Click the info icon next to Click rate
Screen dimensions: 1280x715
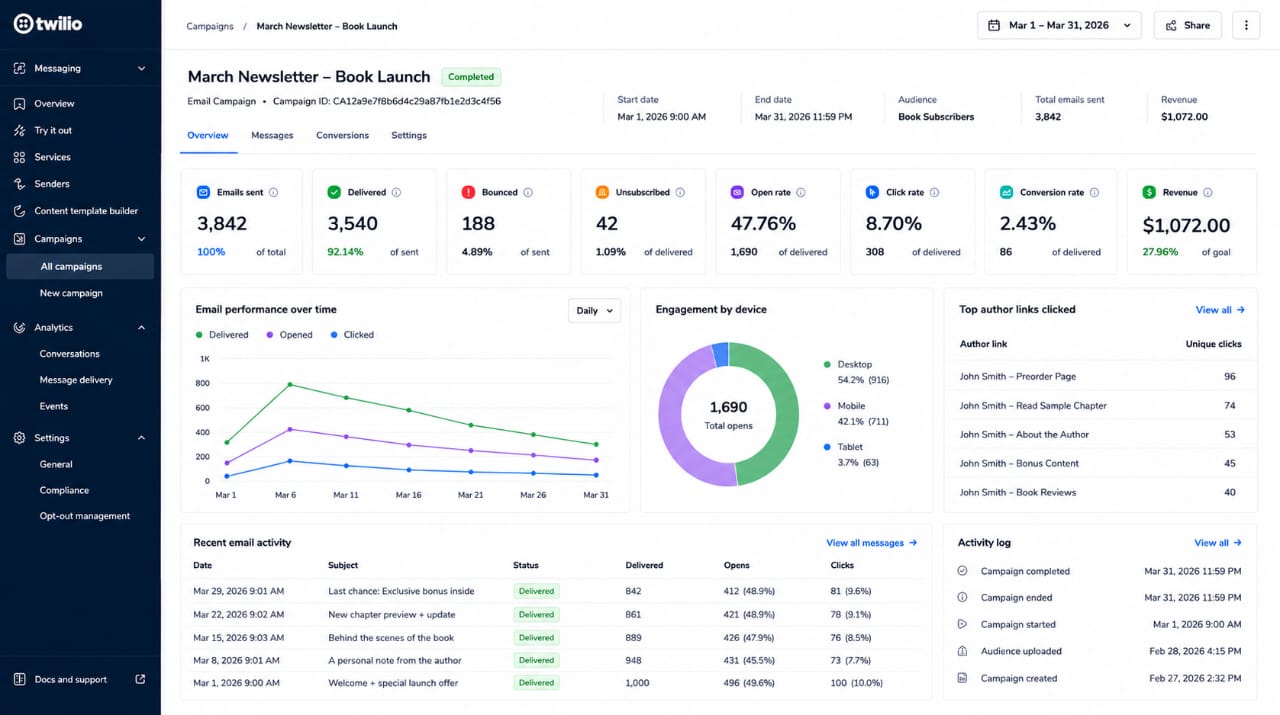[934, 192]
